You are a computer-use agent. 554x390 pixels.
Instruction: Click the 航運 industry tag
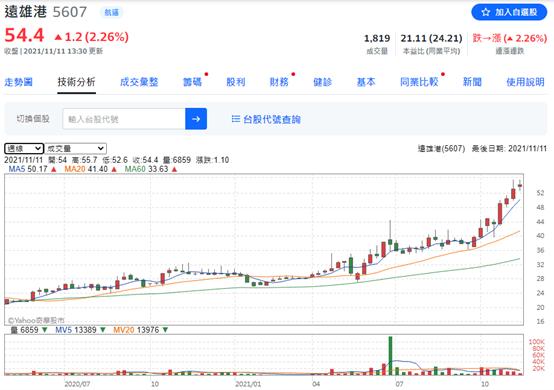click(x=112, y=13)
